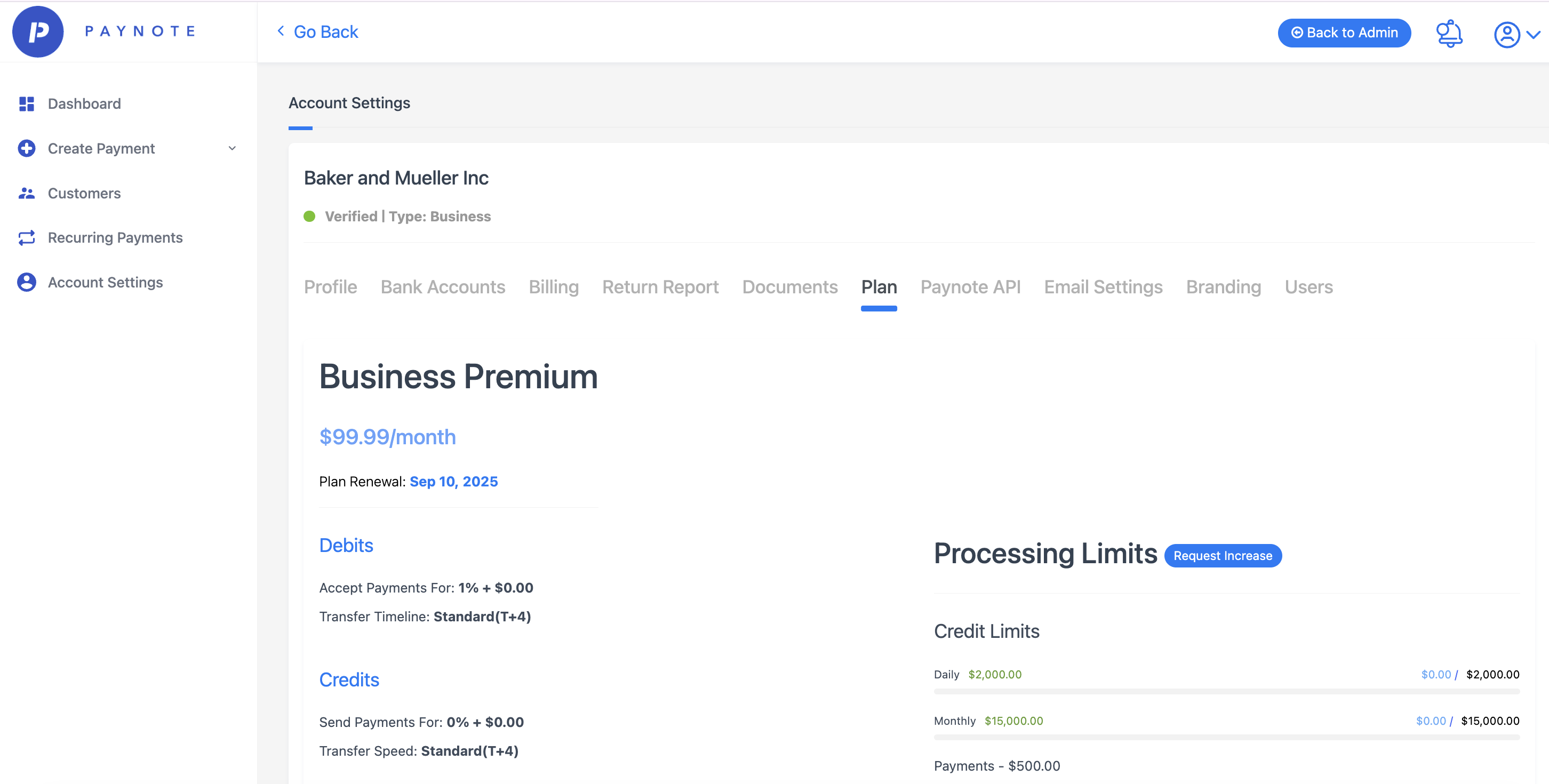Click Transfer Speed Standard(T+4) text

419,751
